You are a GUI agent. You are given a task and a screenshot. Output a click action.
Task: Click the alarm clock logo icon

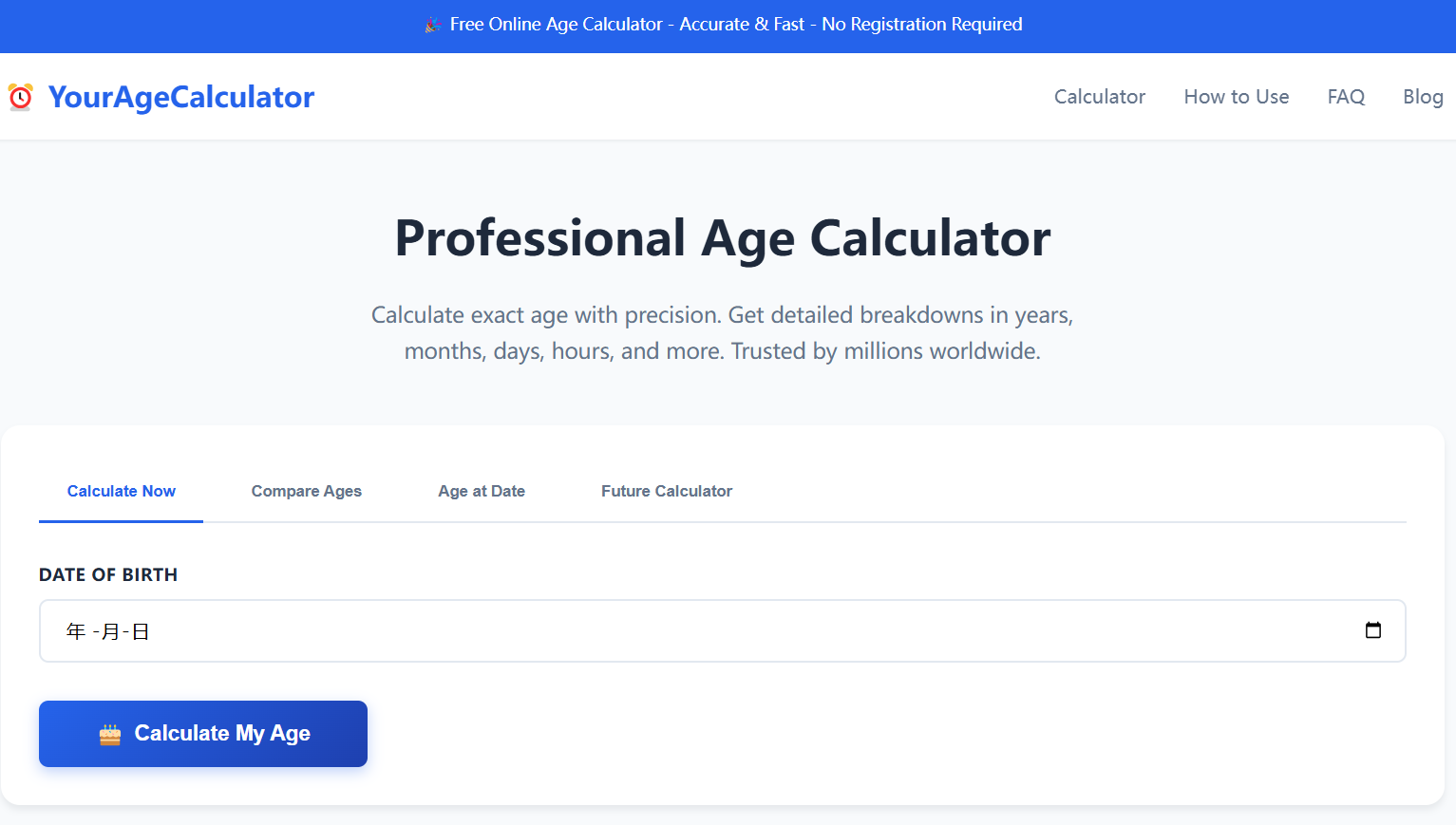tap(20, 97)
